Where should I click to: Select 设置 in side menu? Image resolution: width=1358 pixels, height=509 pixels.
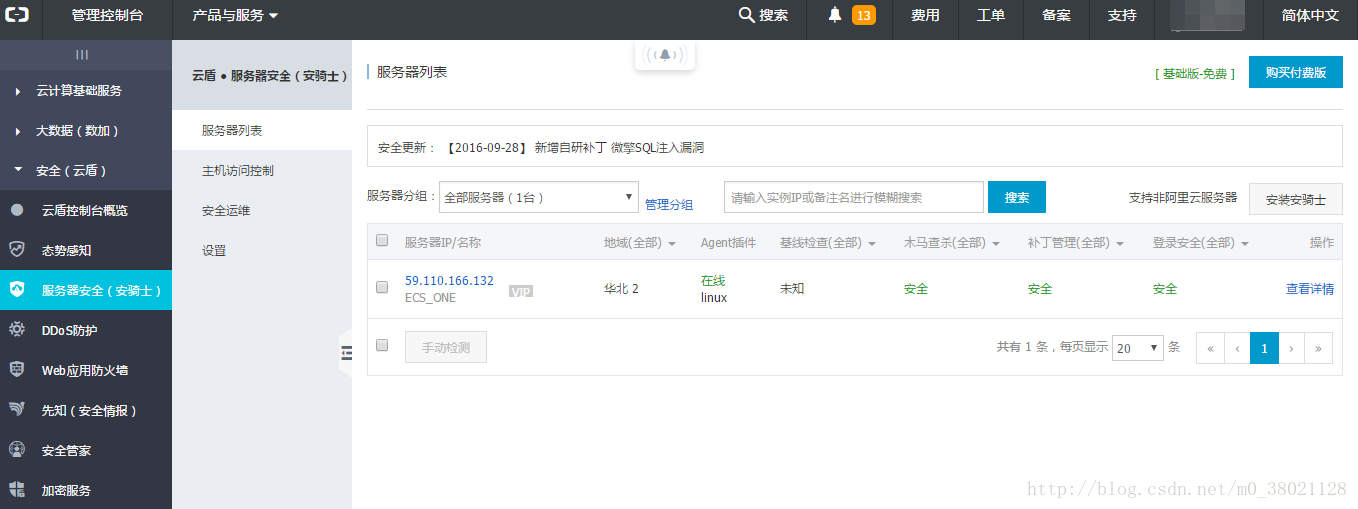click(262, 250)
